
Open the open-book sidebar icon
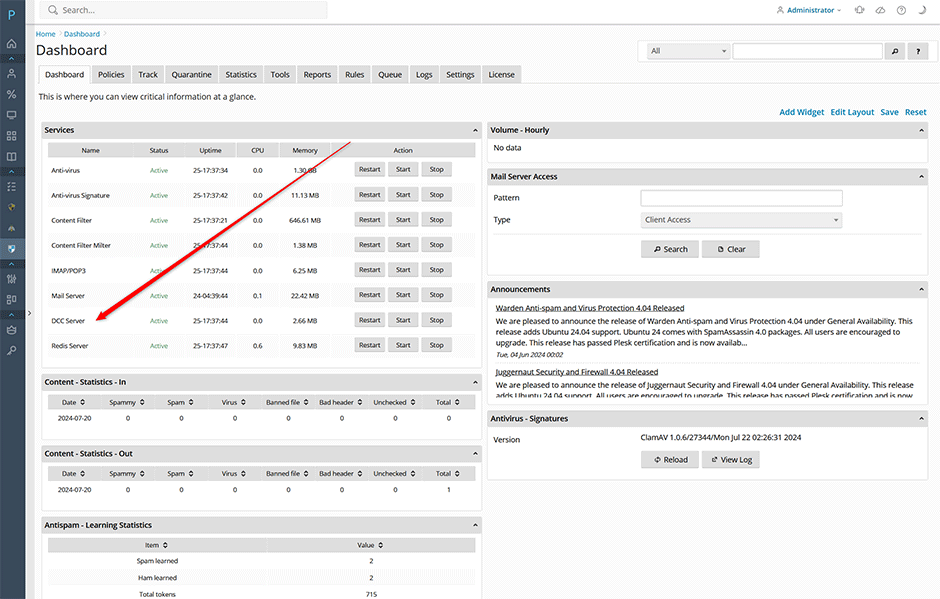[11, 156]
